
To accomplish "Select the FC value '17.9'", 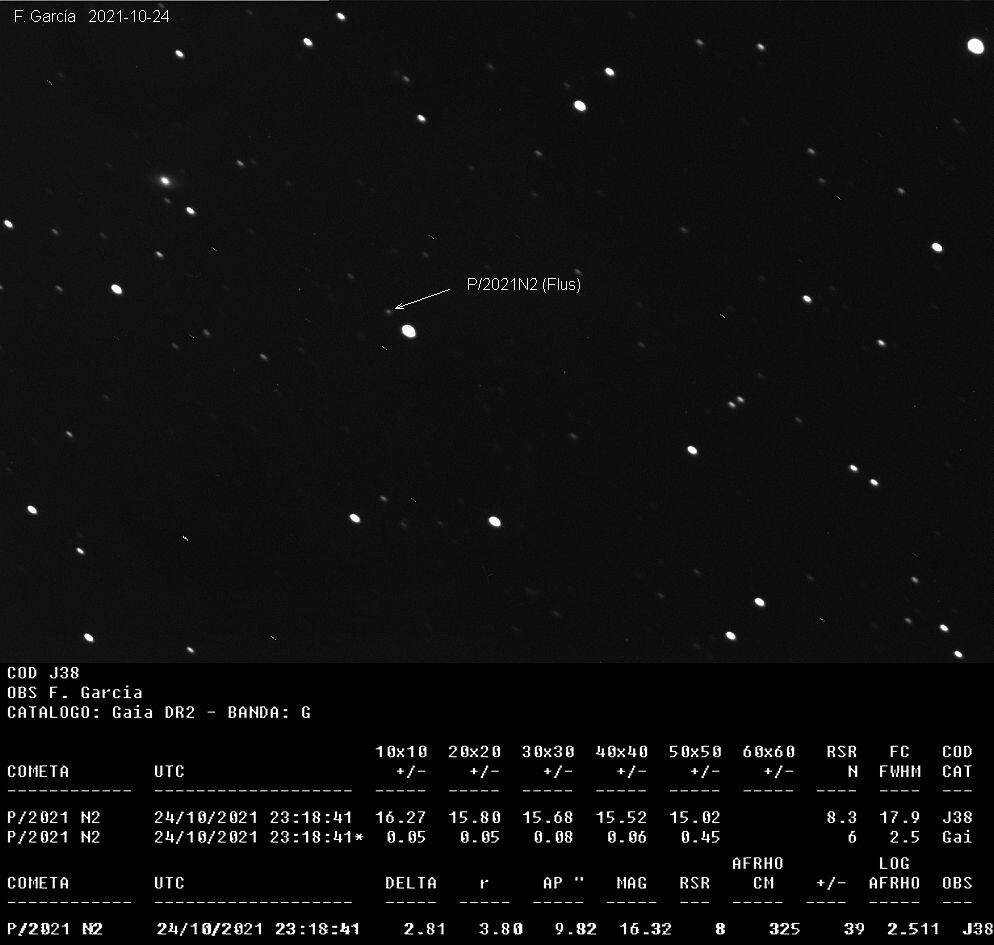I will [900, 818].
